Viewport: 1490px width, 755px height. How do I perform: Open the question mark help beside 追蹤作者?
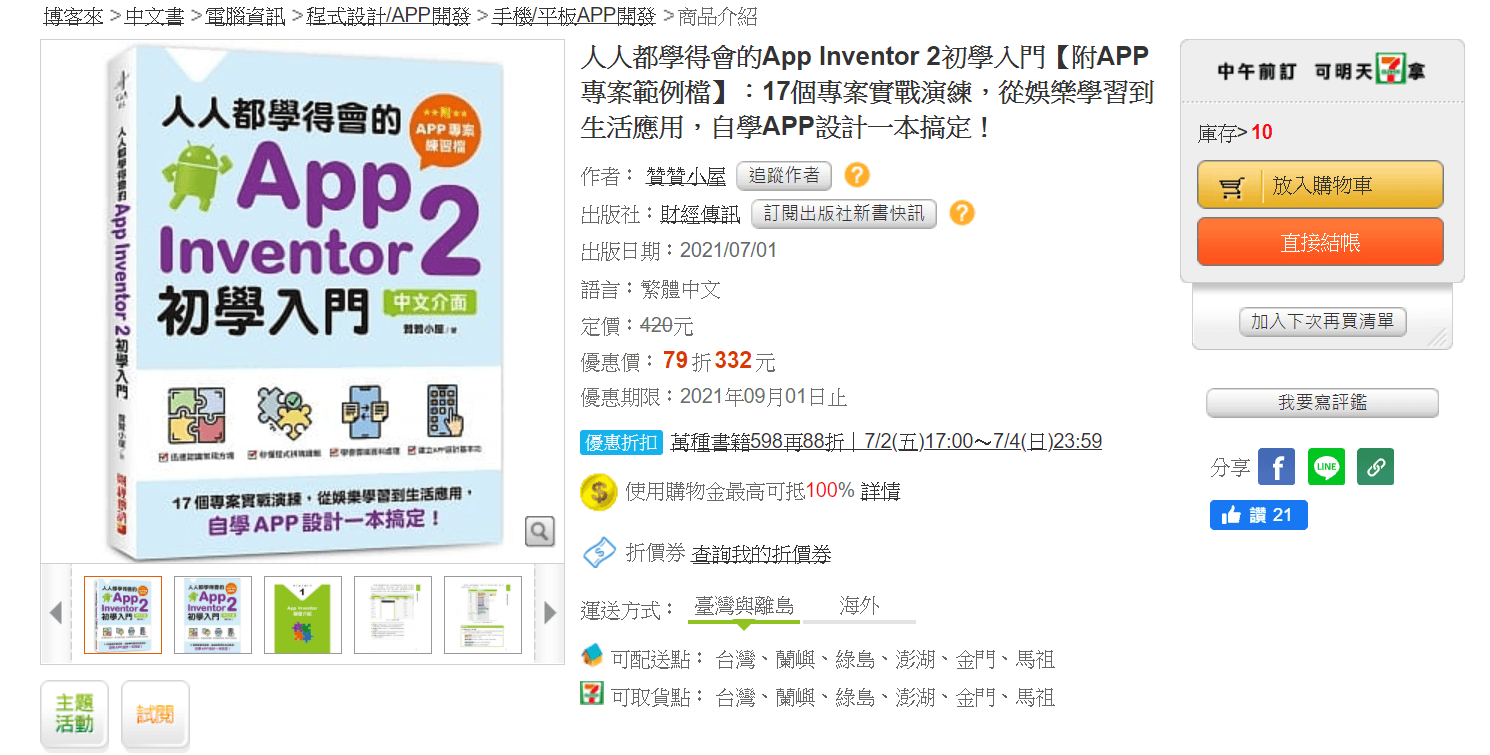[857, 176]
